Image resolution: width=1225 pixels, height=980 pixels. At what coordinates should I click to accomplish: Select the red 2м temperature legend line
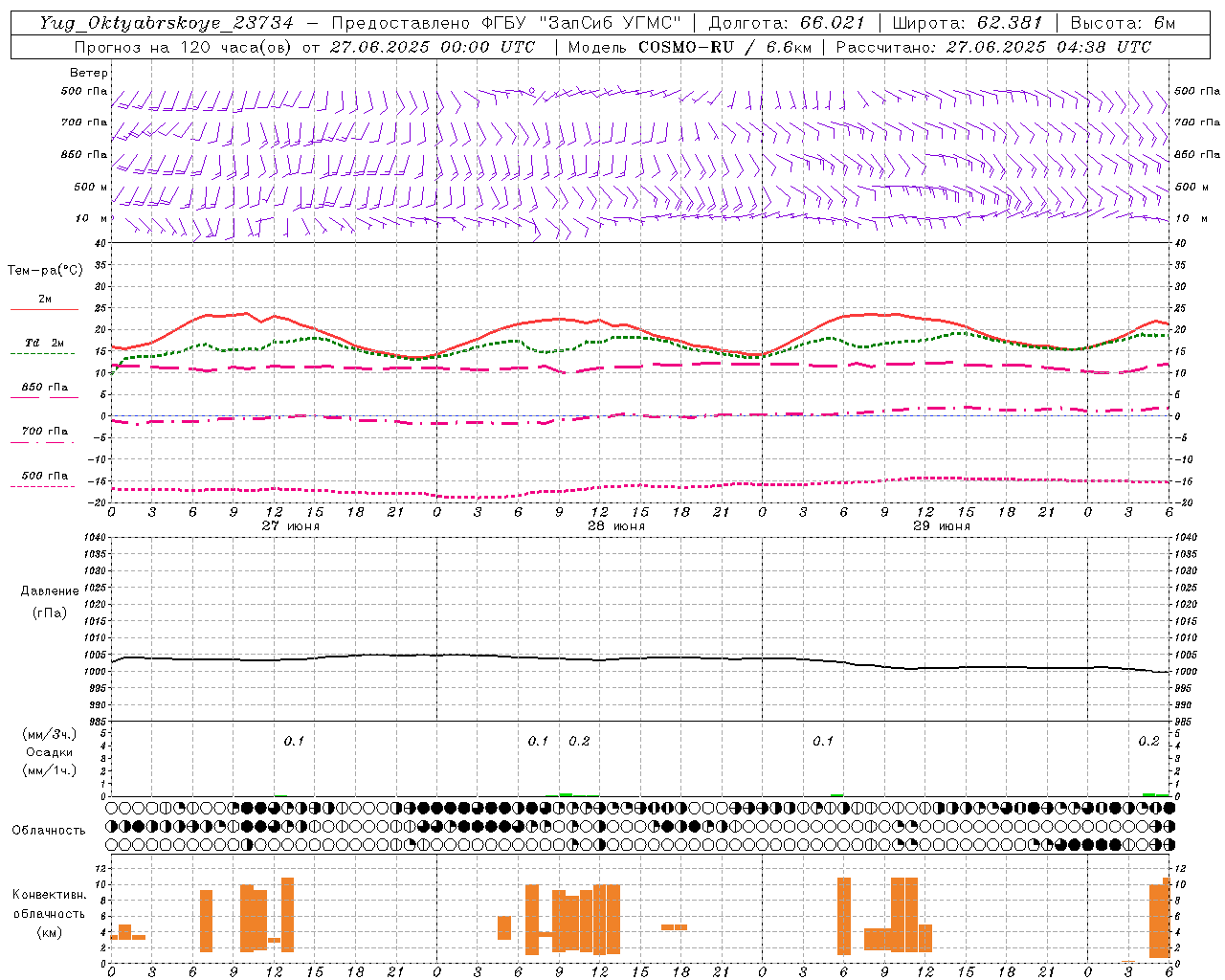tap(44, 309)
